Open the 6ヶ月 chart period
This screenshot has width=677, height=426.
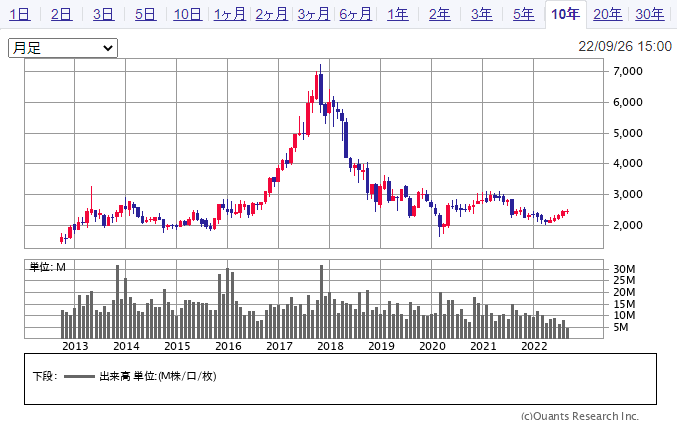pos(355,15)
